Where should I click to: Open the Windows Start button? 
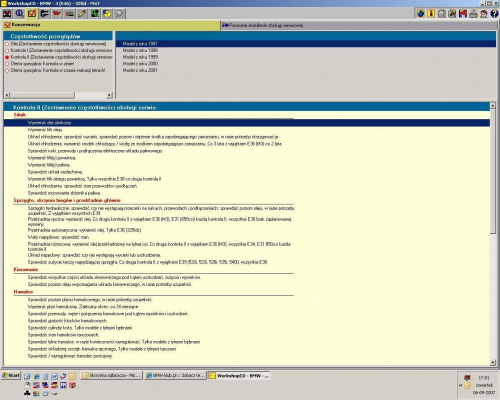click(x=11, y=376)
